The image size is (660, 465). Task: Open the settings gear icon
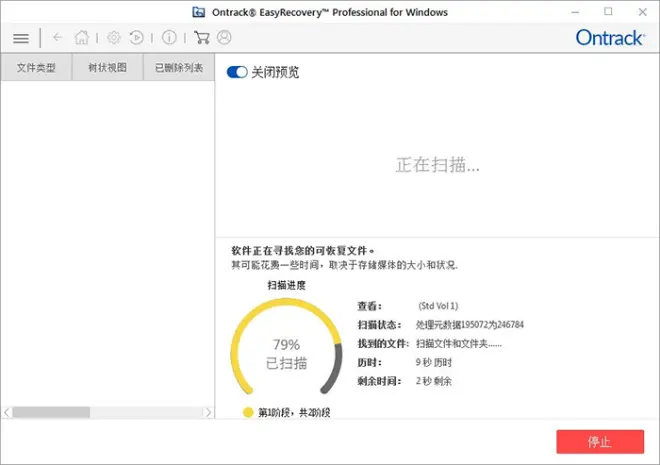coord(114,37)
